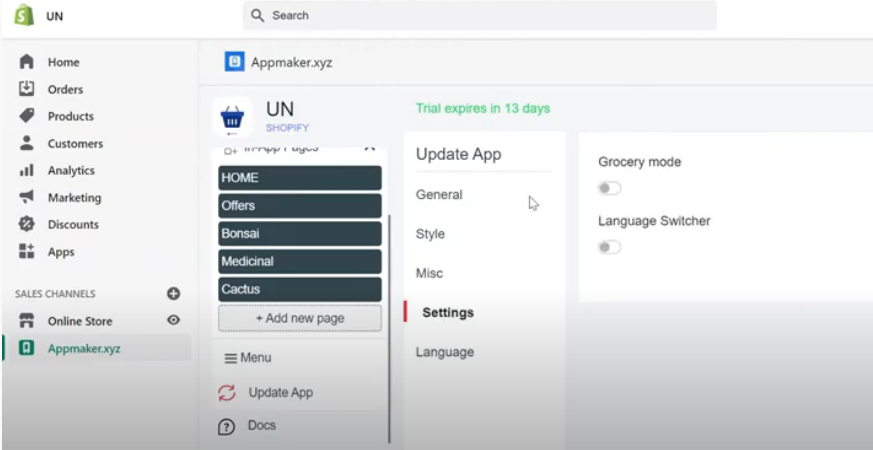The height and width of the screenshot is (450, 873).
Task: Click the Language Switcher label
Action: 654,221
